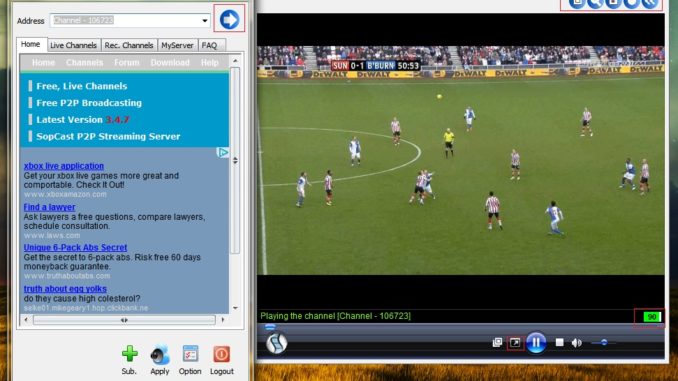Click the Apply broadcaster icon

pyautogui.click(x=160, y=355)
